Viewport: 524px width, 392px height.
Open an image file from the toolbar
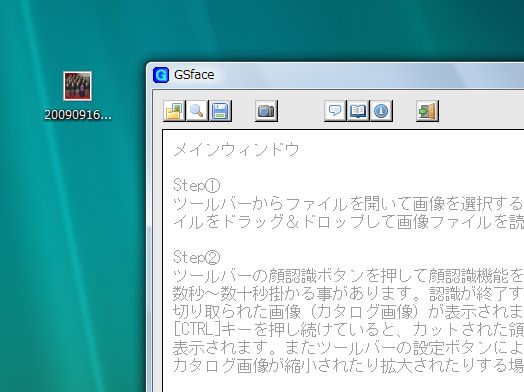(174, 111)
